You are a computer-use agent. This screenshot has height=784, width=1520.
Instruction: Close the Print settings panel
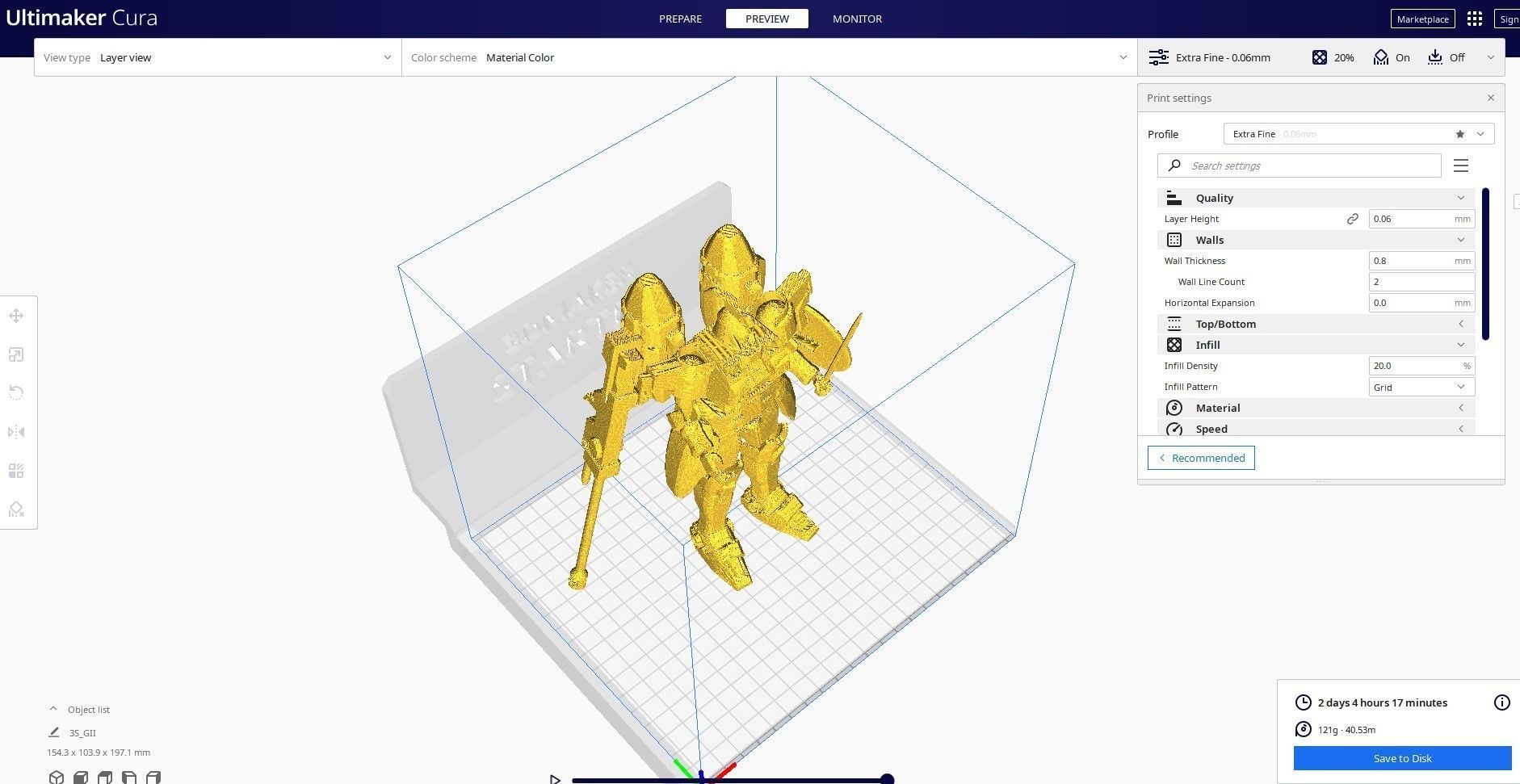[1490, 98]
